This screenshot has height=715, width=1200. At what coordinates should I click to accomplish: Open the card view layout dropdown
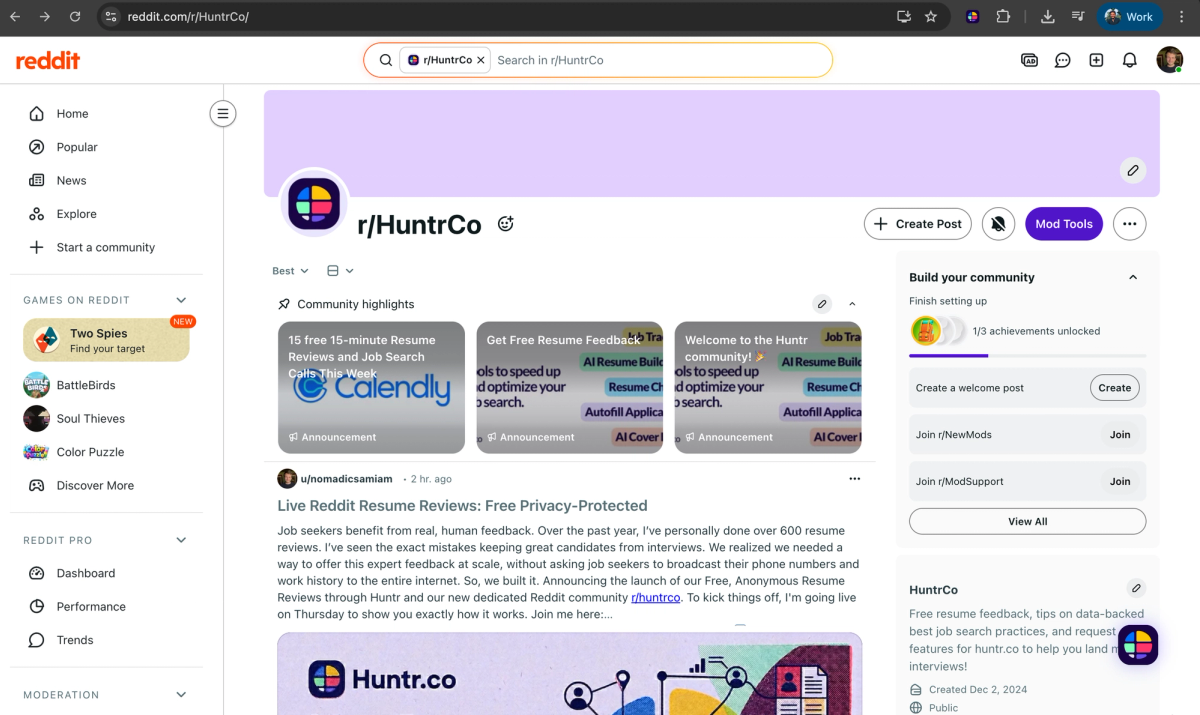click(x=341, y=271)
